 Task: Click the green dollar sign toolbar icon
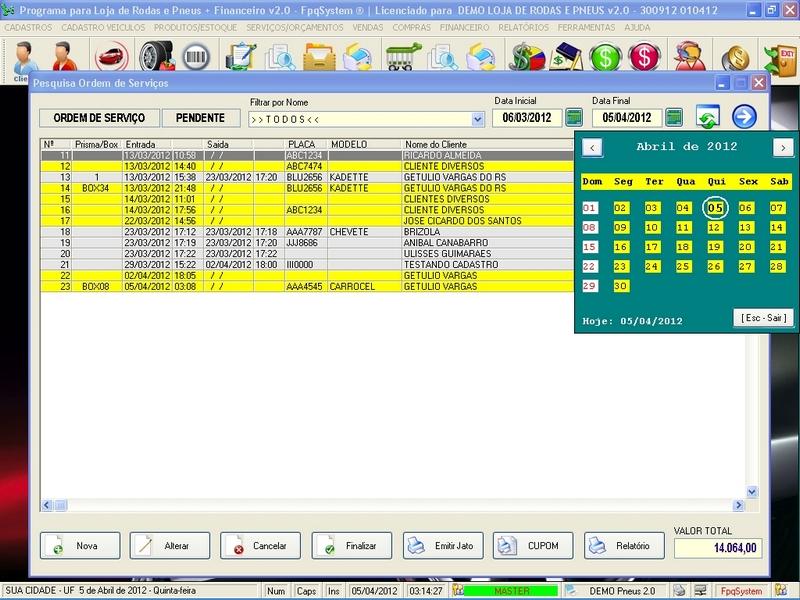pos(604,56)
